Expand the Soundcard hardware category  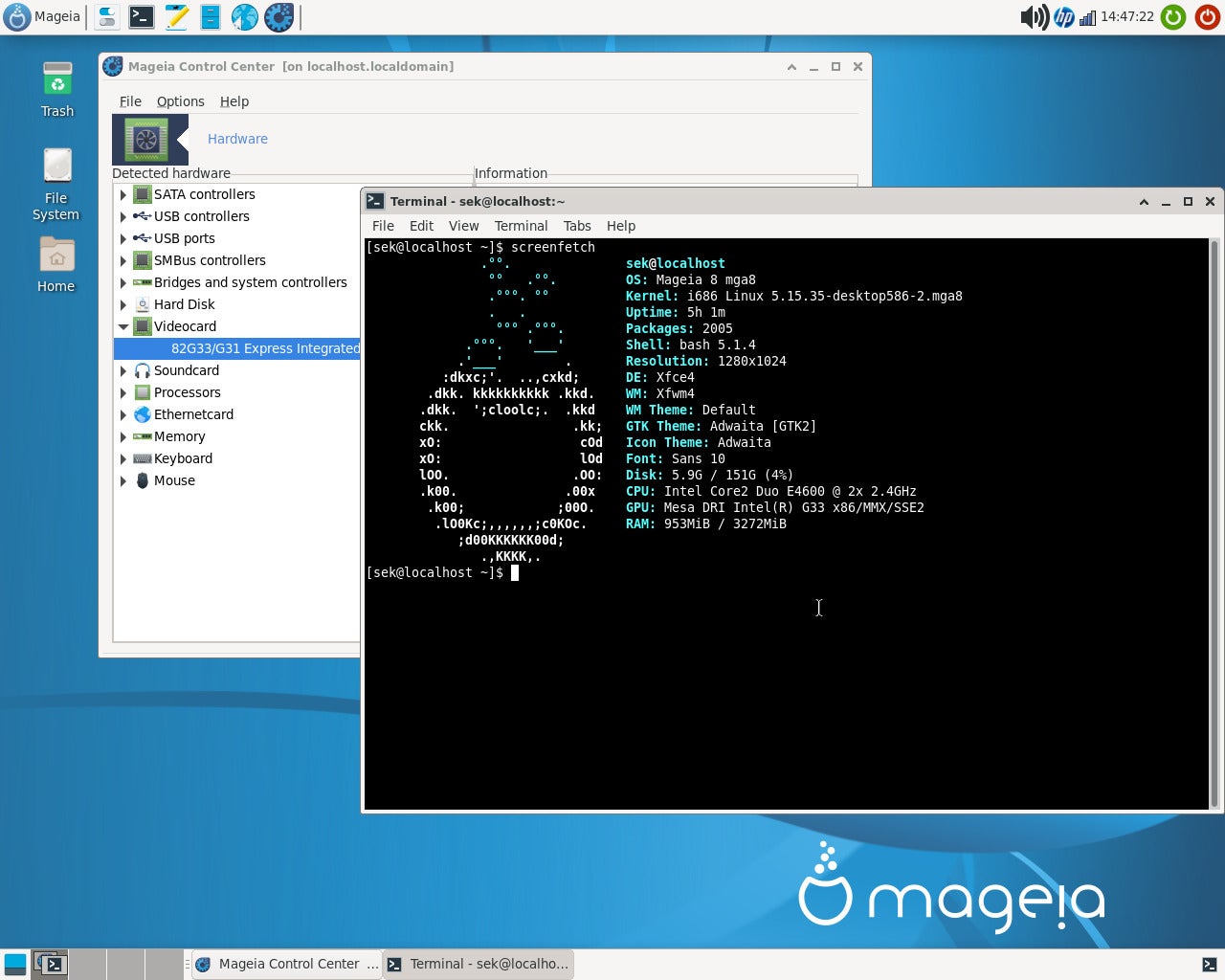124,370
